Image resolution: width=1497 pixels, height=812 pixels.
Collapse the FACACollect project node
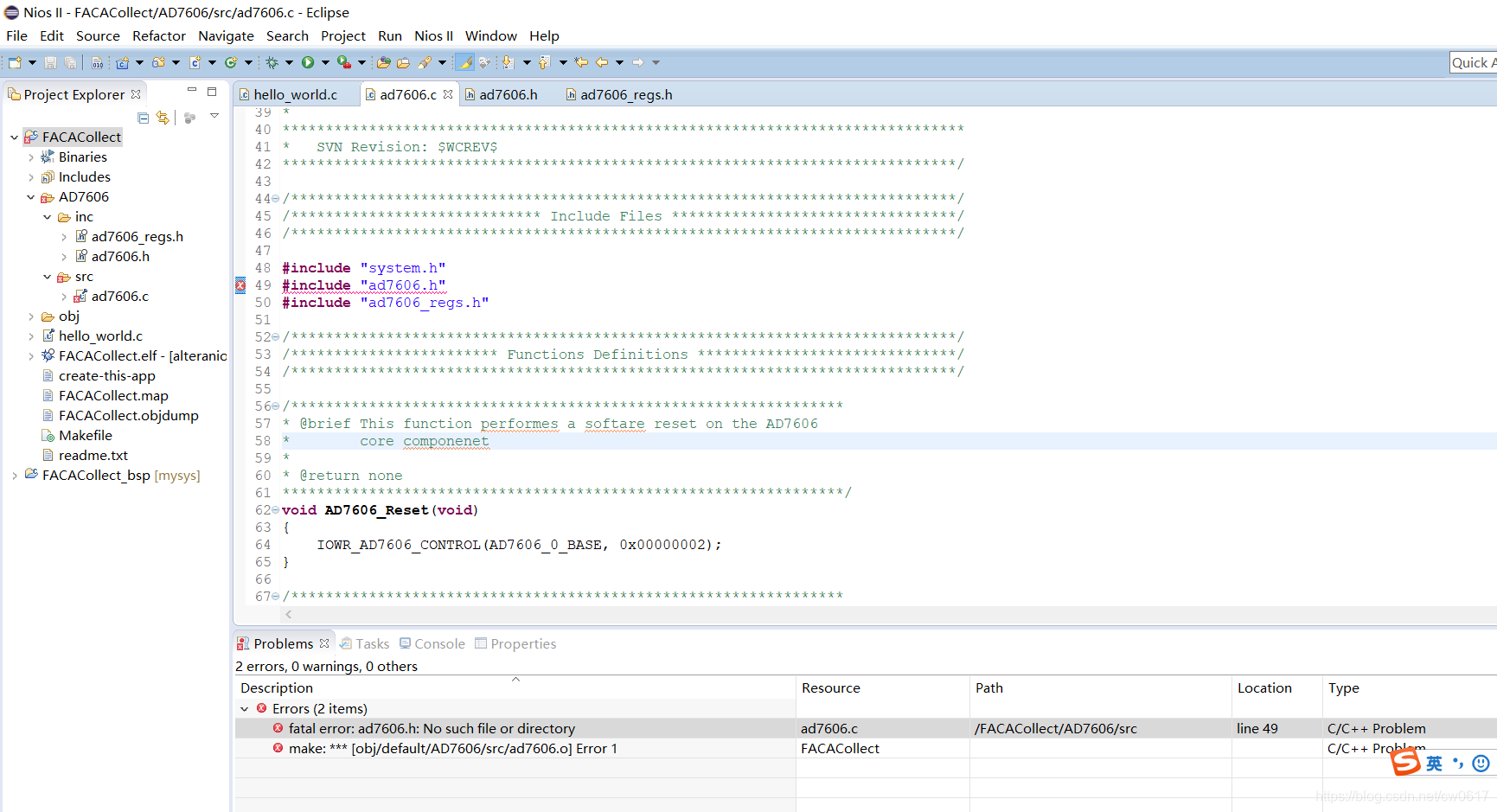tap(14, 137)
